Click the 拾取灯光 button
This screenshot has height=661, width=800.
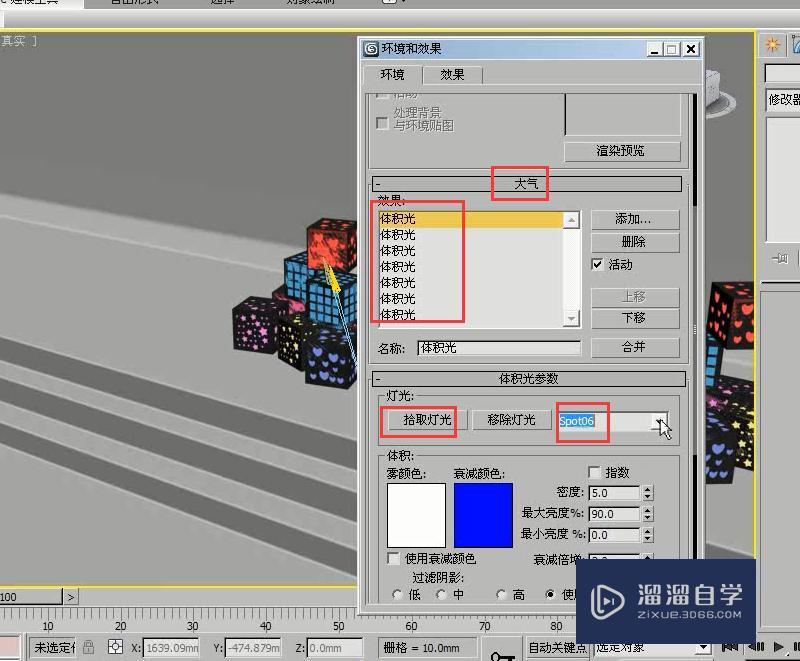pyautogui.click(x=427, y=420)
